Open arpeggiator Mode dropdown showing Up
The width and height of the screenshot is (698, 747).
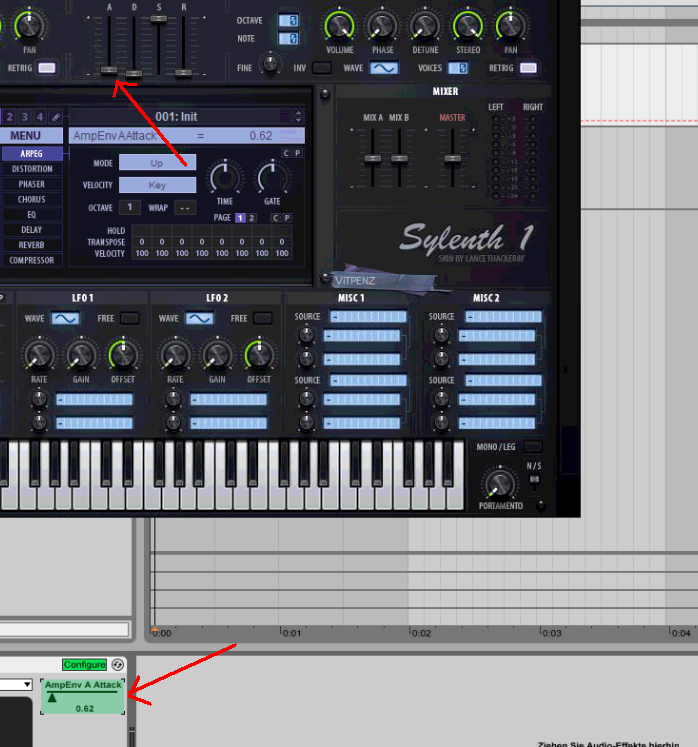(x=157, y=162)
